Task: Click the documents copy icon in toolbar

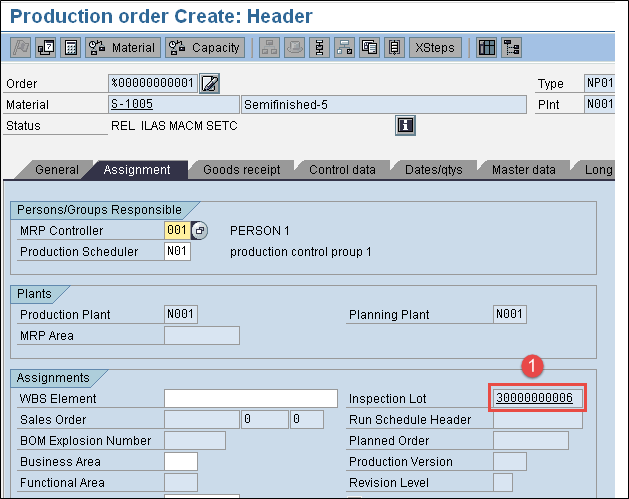Action: pos(370,47)
